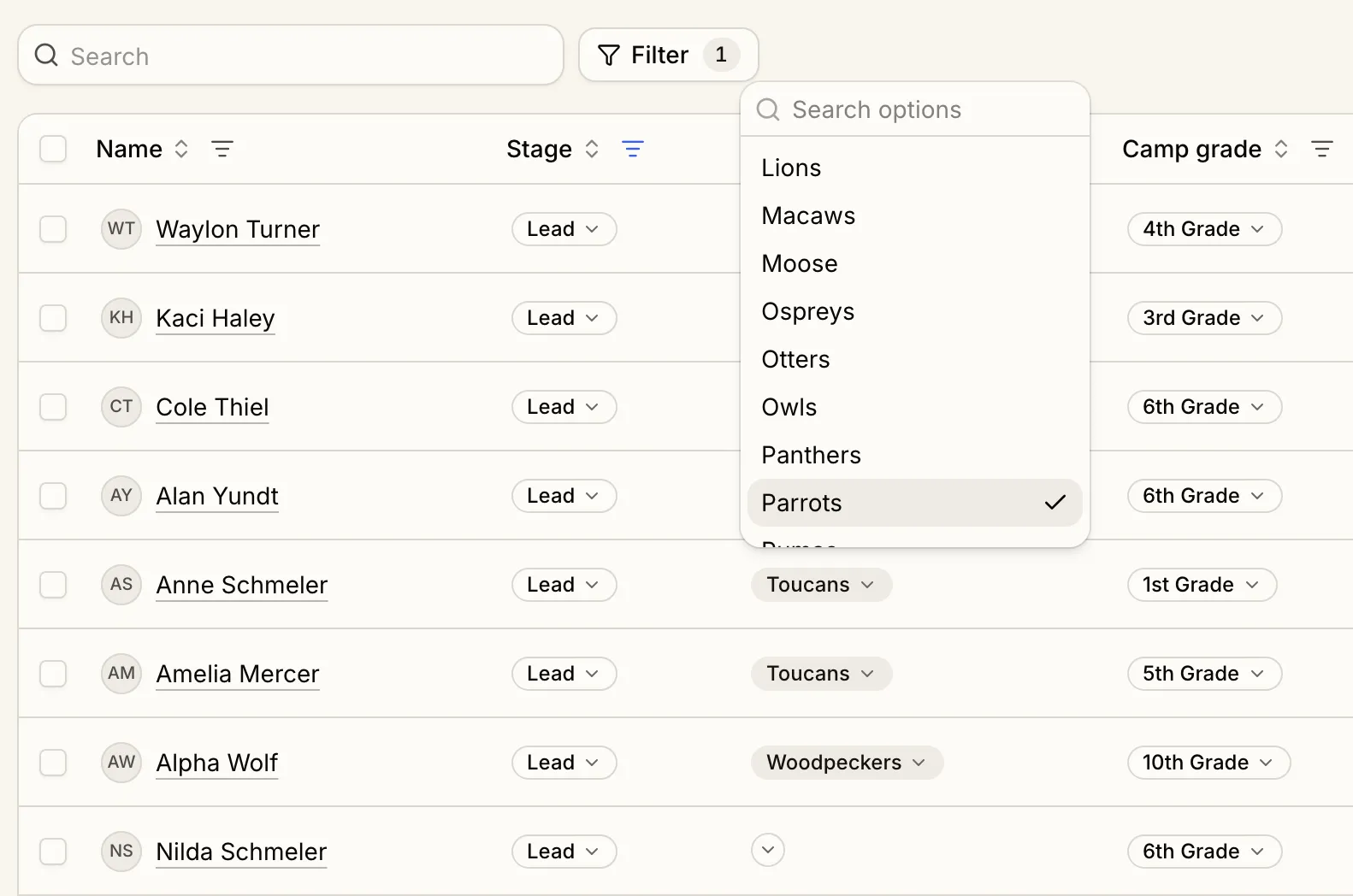Open the Camp grade column filter icon
This screenshot has height=896, width=1353.
pos(1322,149)
